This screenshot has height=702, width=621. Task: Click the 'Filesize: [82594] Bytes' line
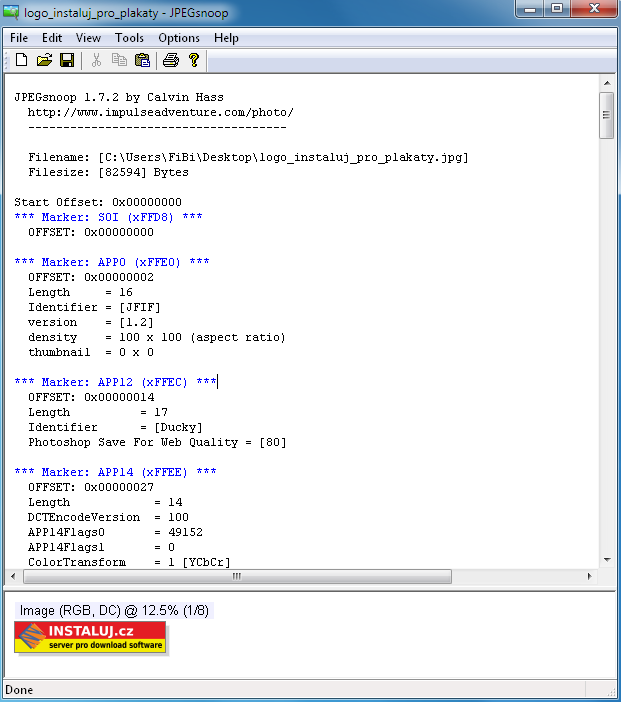(x=108, y=172)
